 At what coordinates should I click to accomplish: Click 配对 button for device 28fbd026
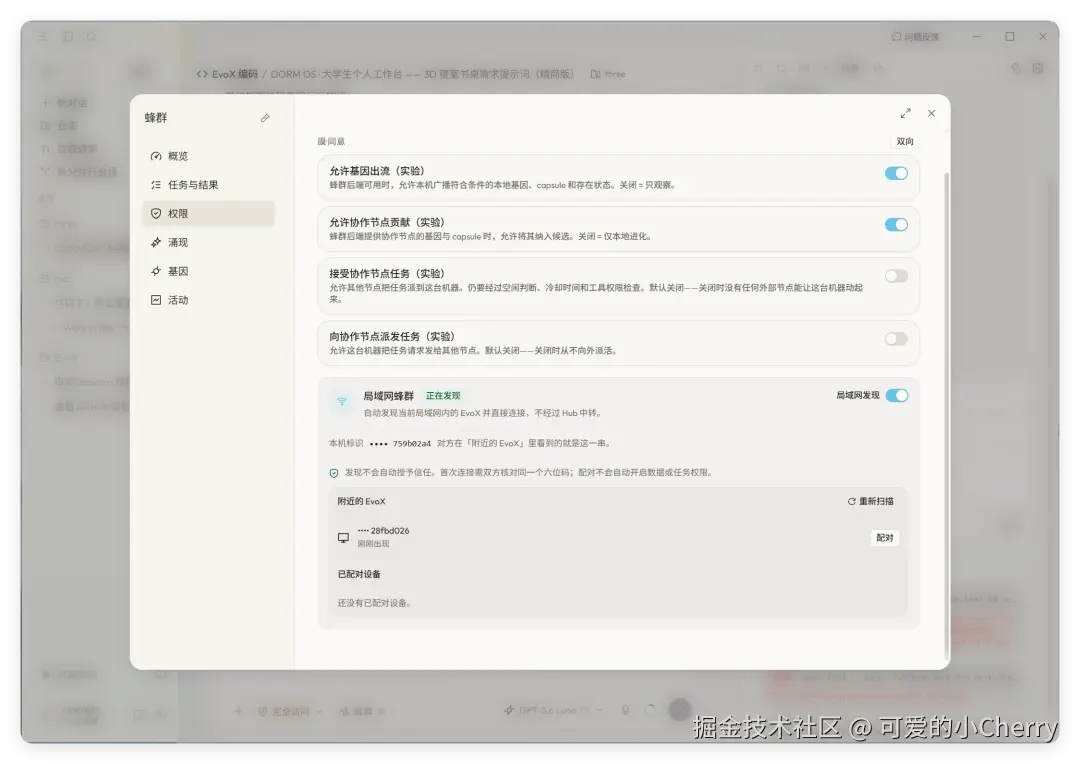point(884,538)
